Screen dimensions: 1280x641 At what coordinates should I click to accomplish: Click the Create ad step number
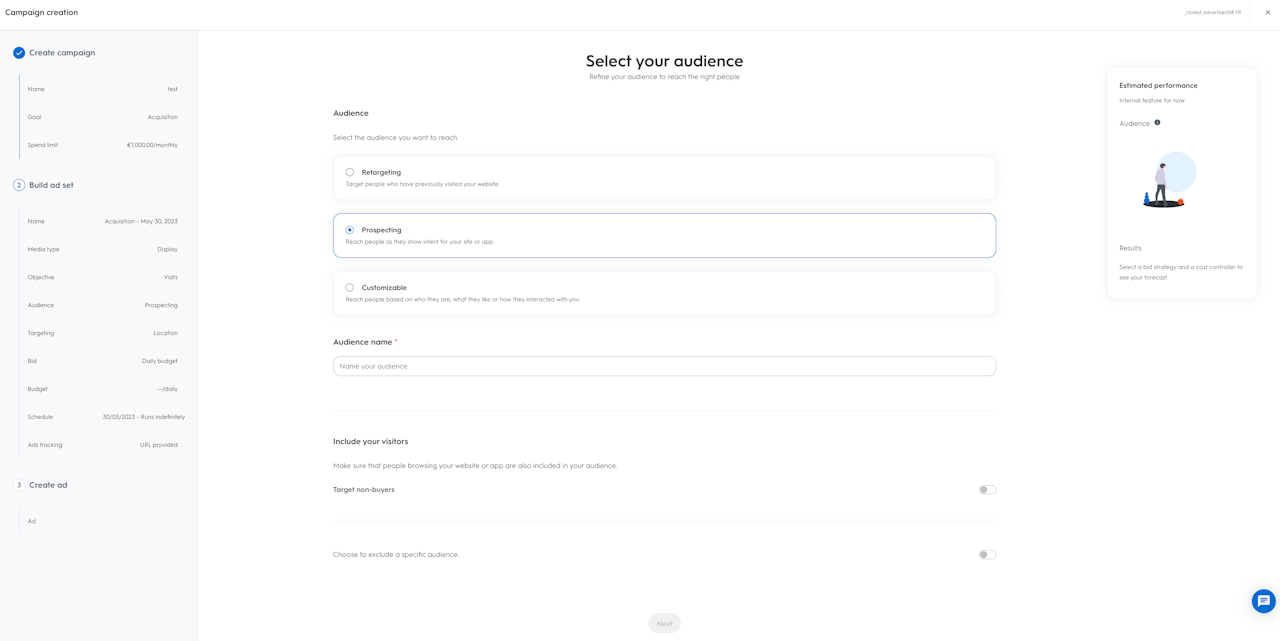tap(19, 485)
